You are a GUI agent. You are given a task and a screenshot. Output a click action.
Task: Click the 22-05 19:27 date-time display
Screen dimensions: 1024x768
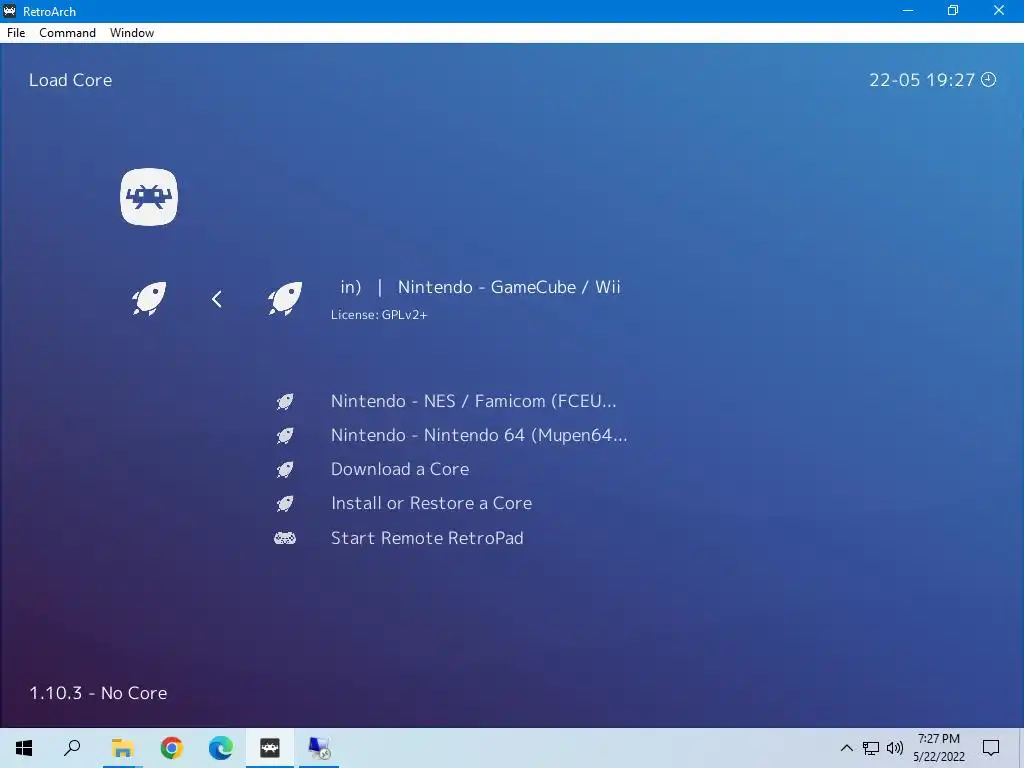(x=922, y=80)
